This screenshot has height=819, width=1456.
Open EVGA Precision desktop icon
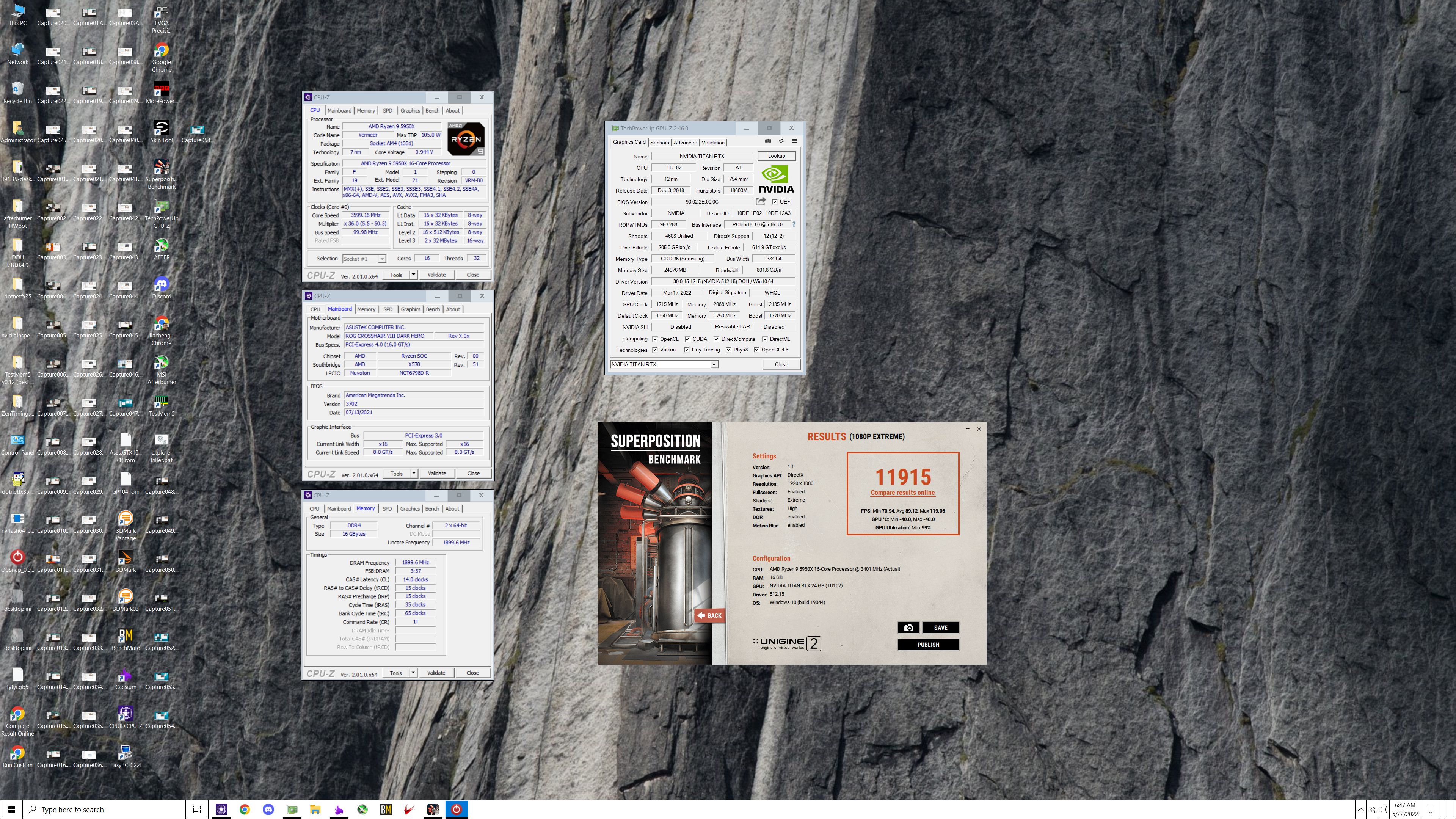tap(162, 19)
